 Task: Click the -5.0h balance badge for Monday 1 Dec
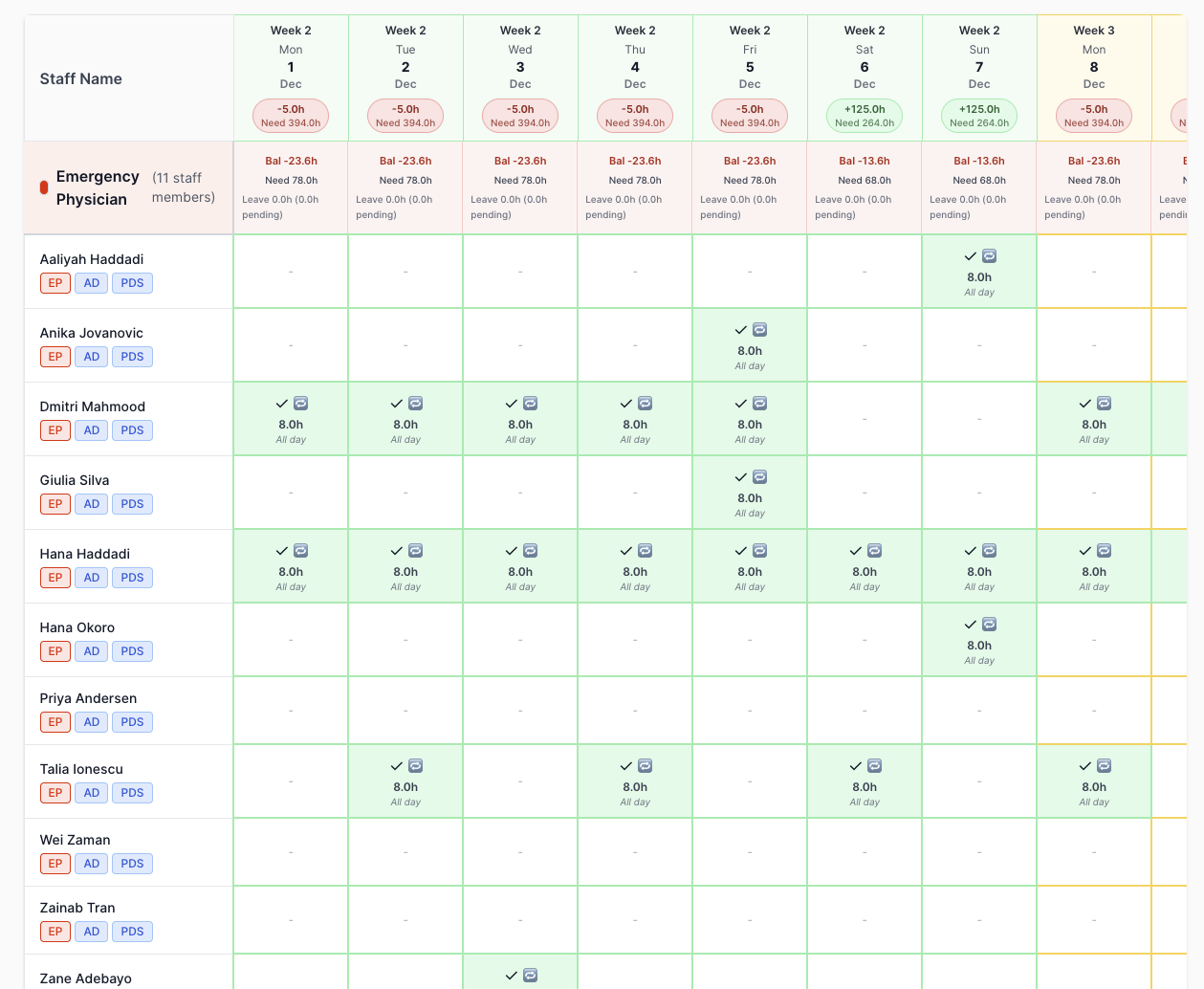point(291,116)
